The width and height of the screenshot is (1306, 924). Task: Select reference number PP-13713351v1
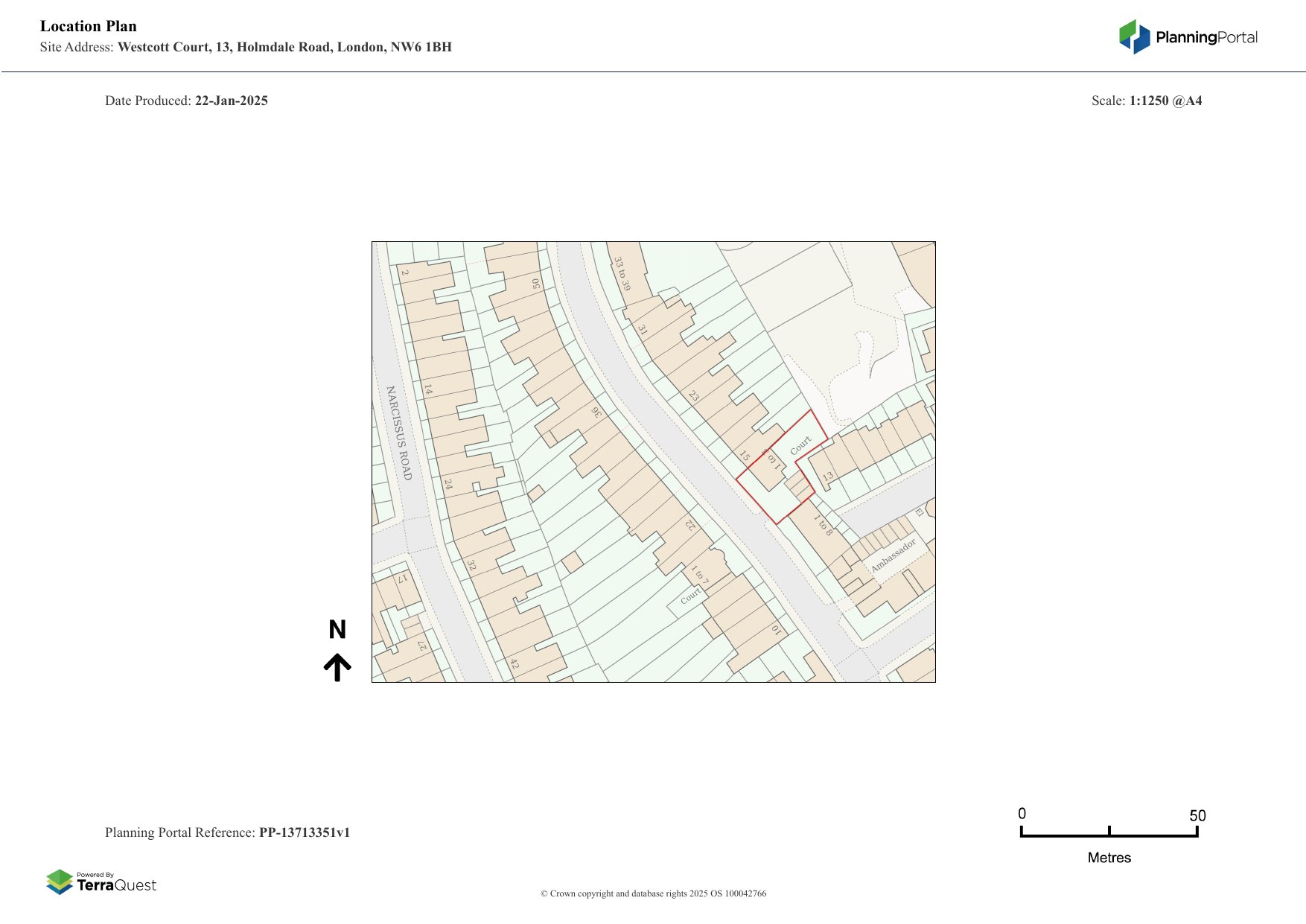304,832
